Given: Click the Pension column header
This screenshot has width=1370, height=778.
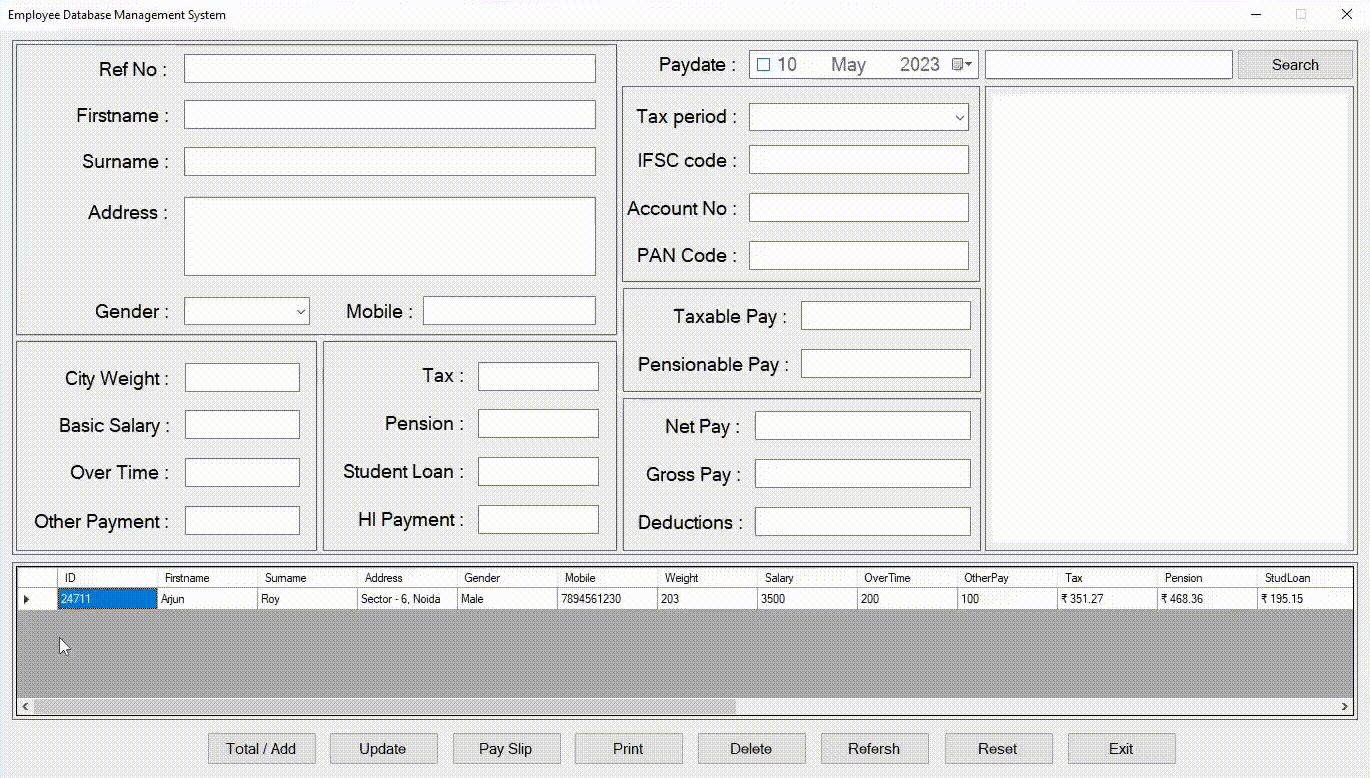Looking at the screenshot, I should tap(1208, 578).
